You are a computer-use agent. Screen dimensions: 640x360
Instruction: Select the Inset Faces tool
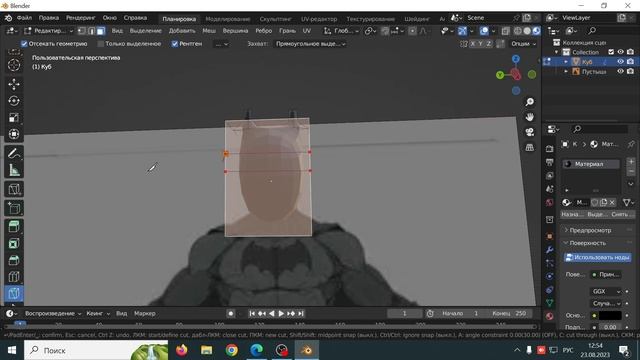[14, 244]
